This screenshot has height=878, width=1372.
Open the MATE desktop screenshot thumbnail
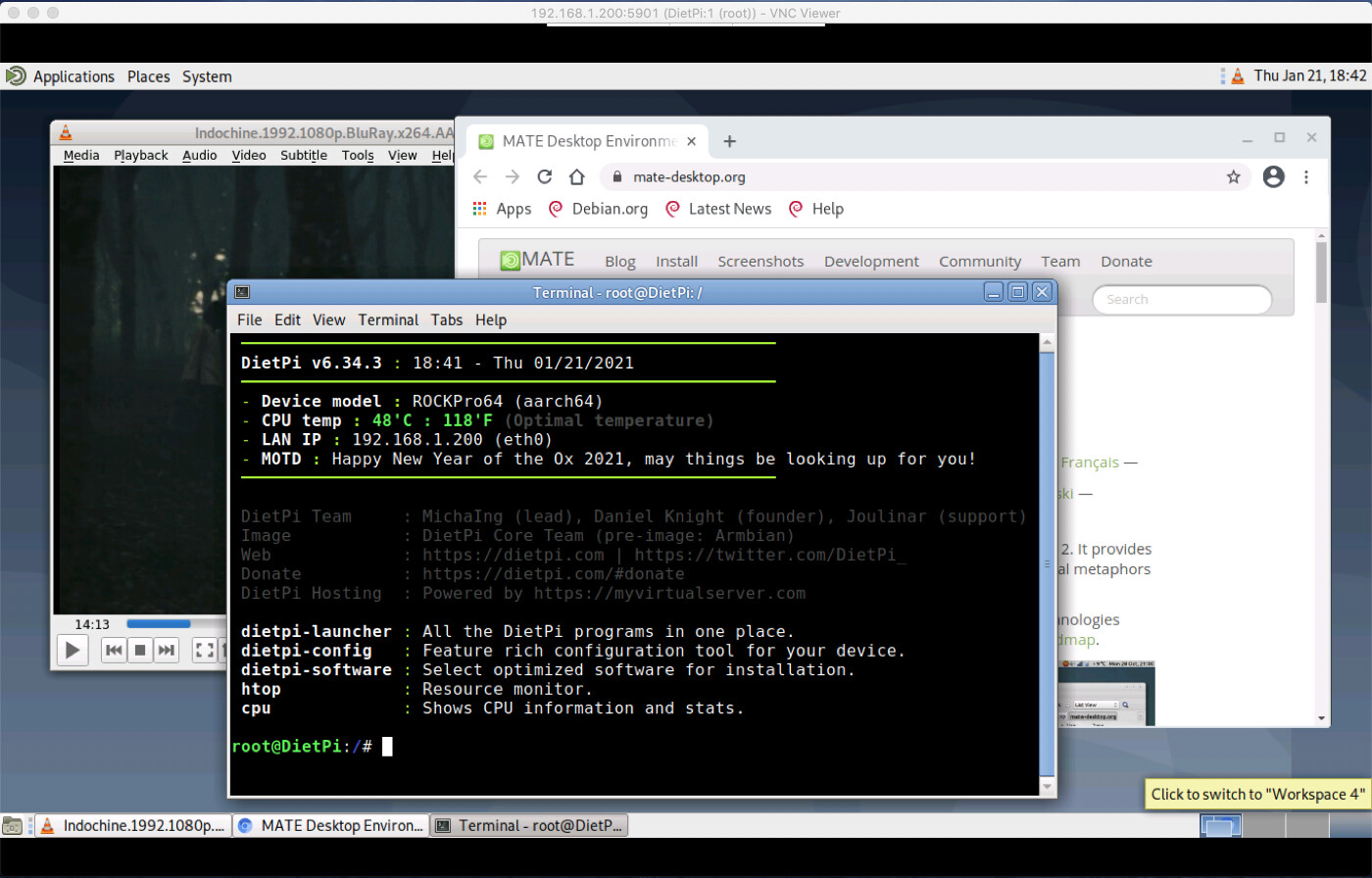point(1107,693)
